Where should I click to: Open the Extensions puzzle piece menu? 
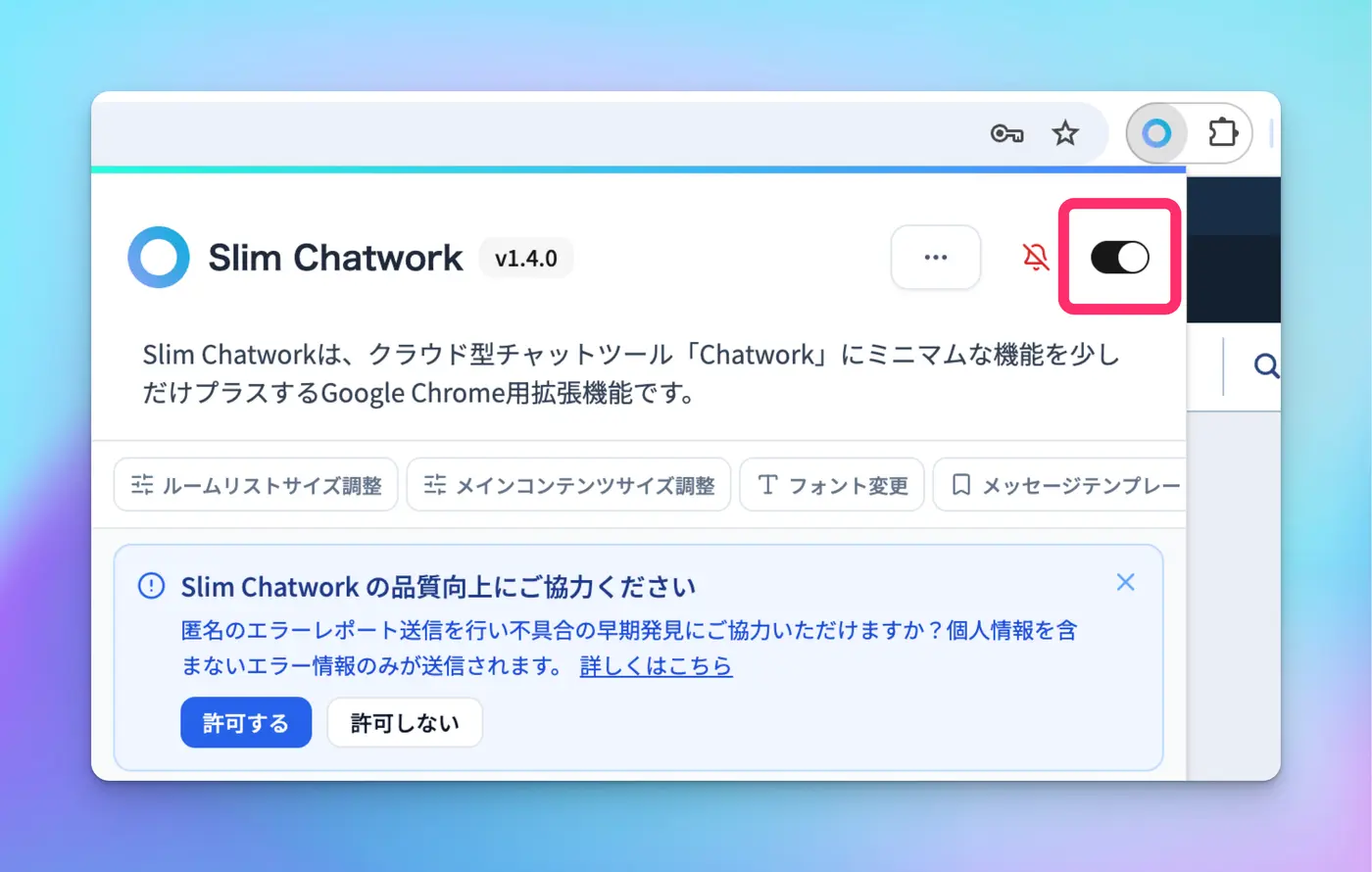[1223, 133]
